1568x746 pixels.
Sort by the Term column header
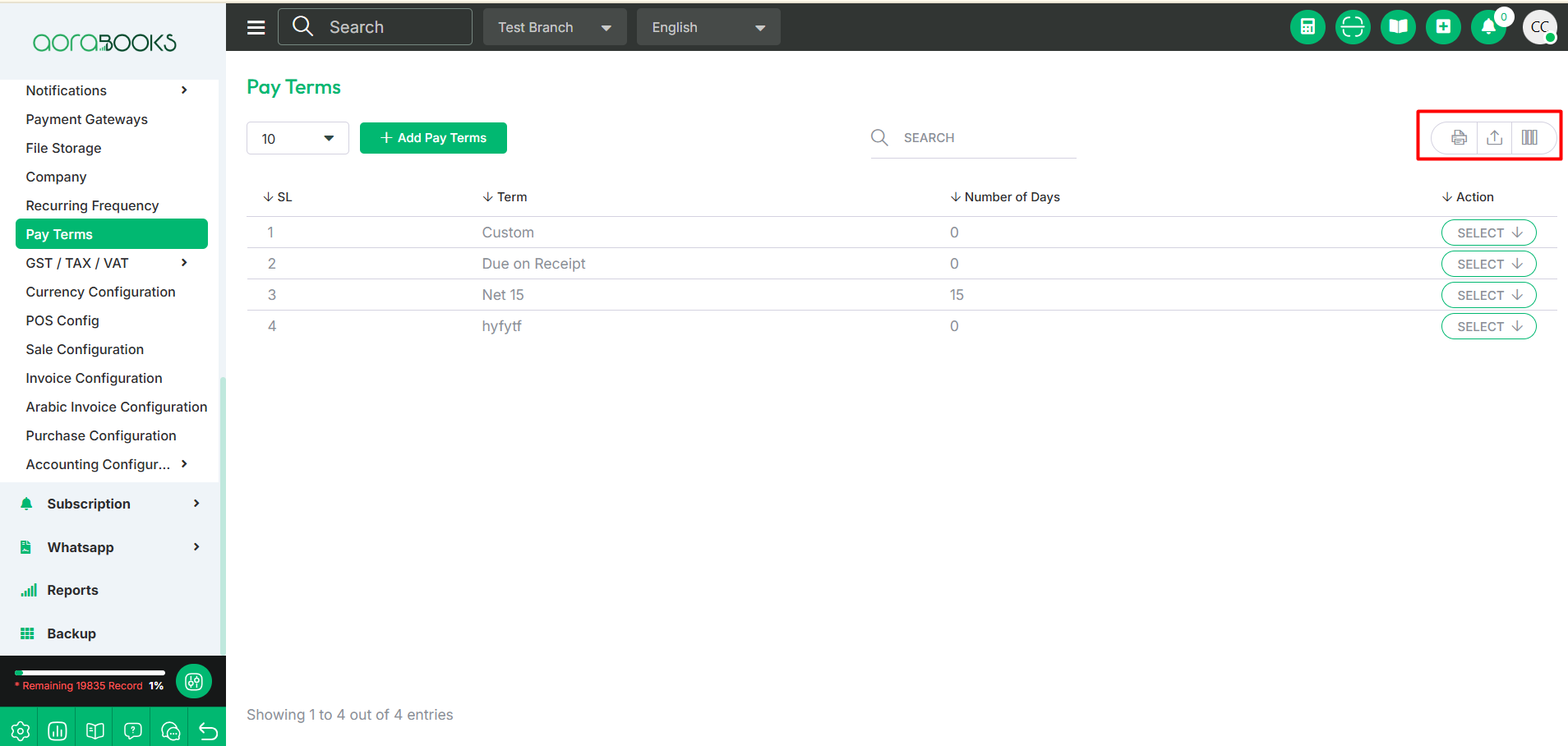(x=505, y=197)
